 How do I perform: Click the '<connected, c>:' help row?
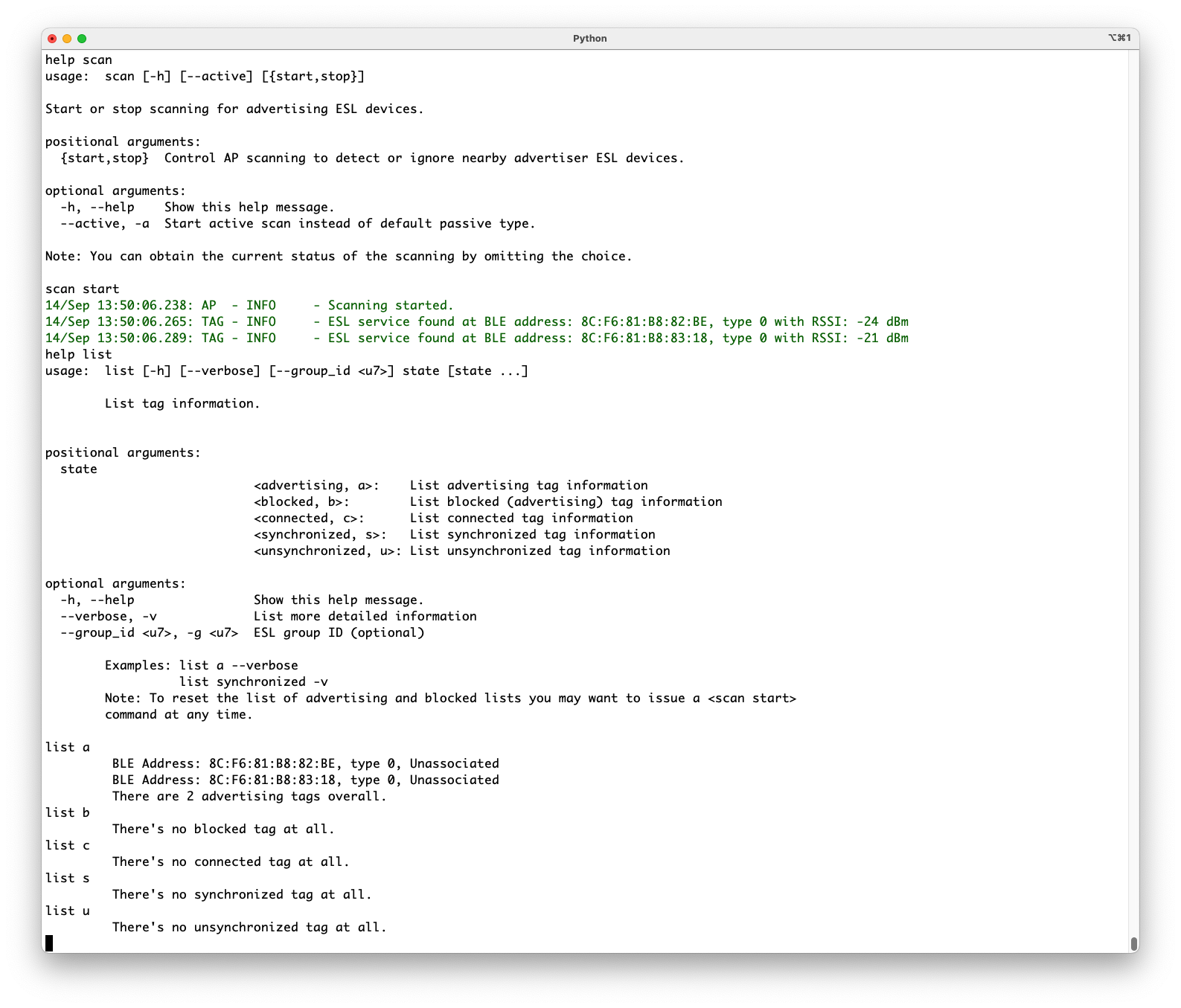pos(444,518)
